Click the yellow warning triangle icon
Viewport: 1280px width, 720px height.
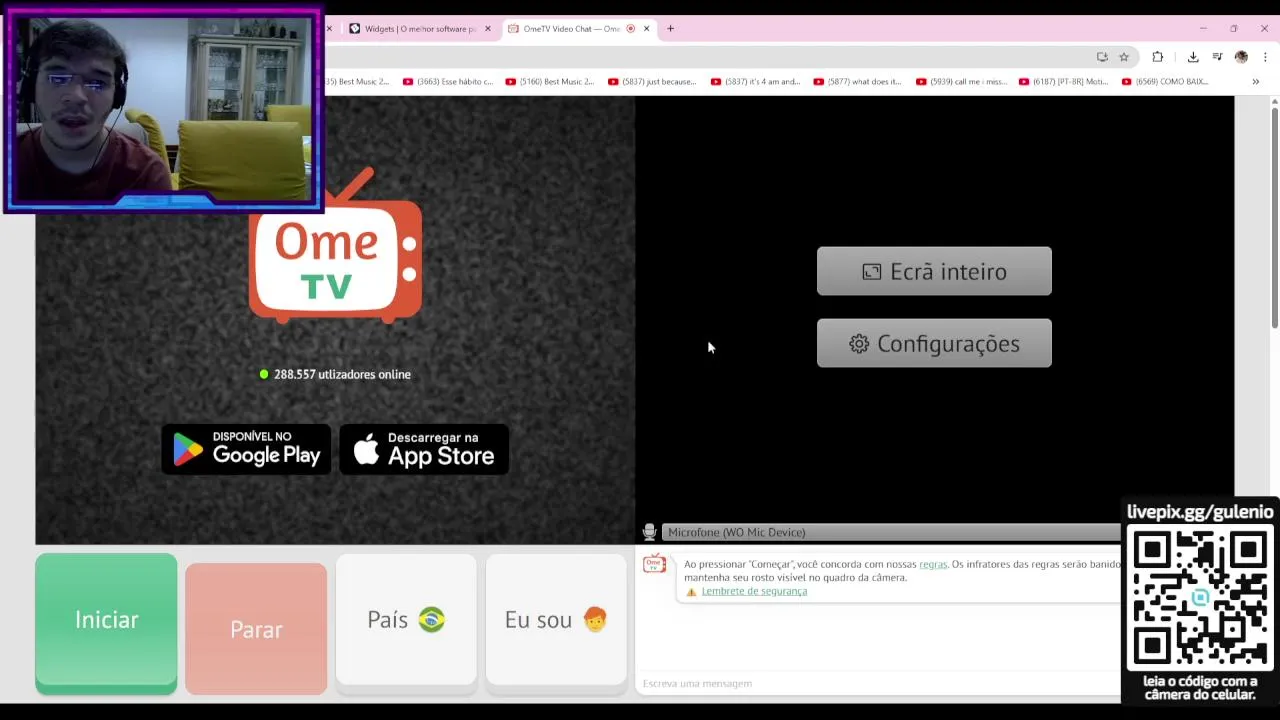[x=691, y=591]
